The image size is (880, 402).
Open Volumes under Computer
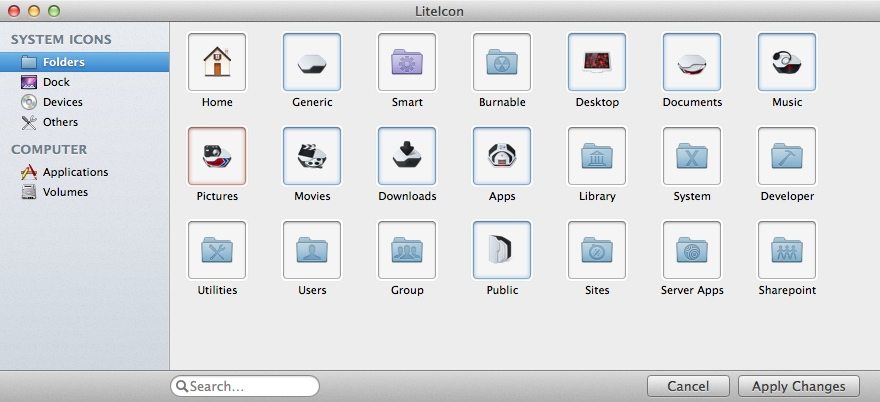[x=84, y=192]
